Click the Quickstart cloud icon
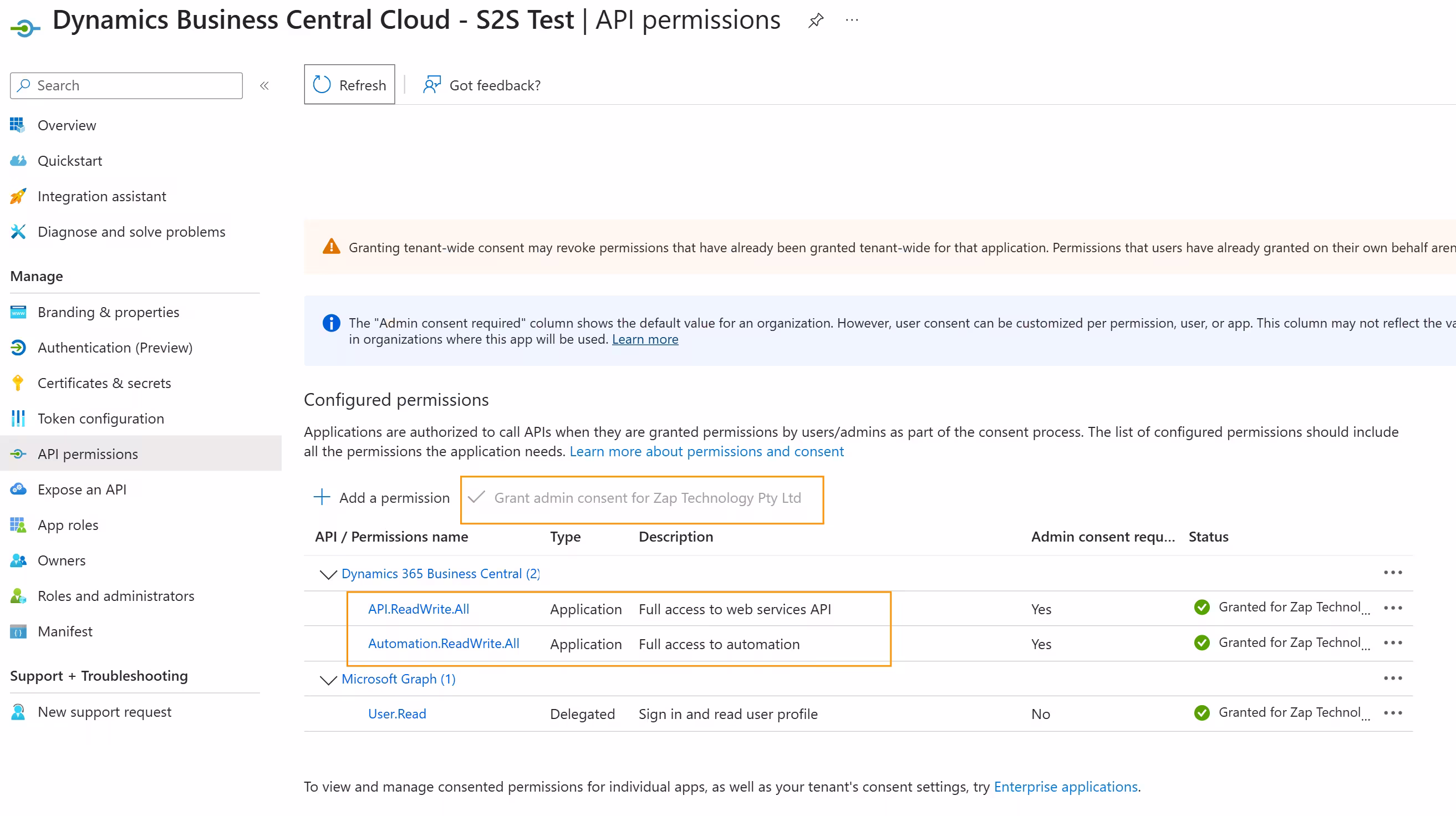This screenshot has width=1456, height=816. click(18, 161)
